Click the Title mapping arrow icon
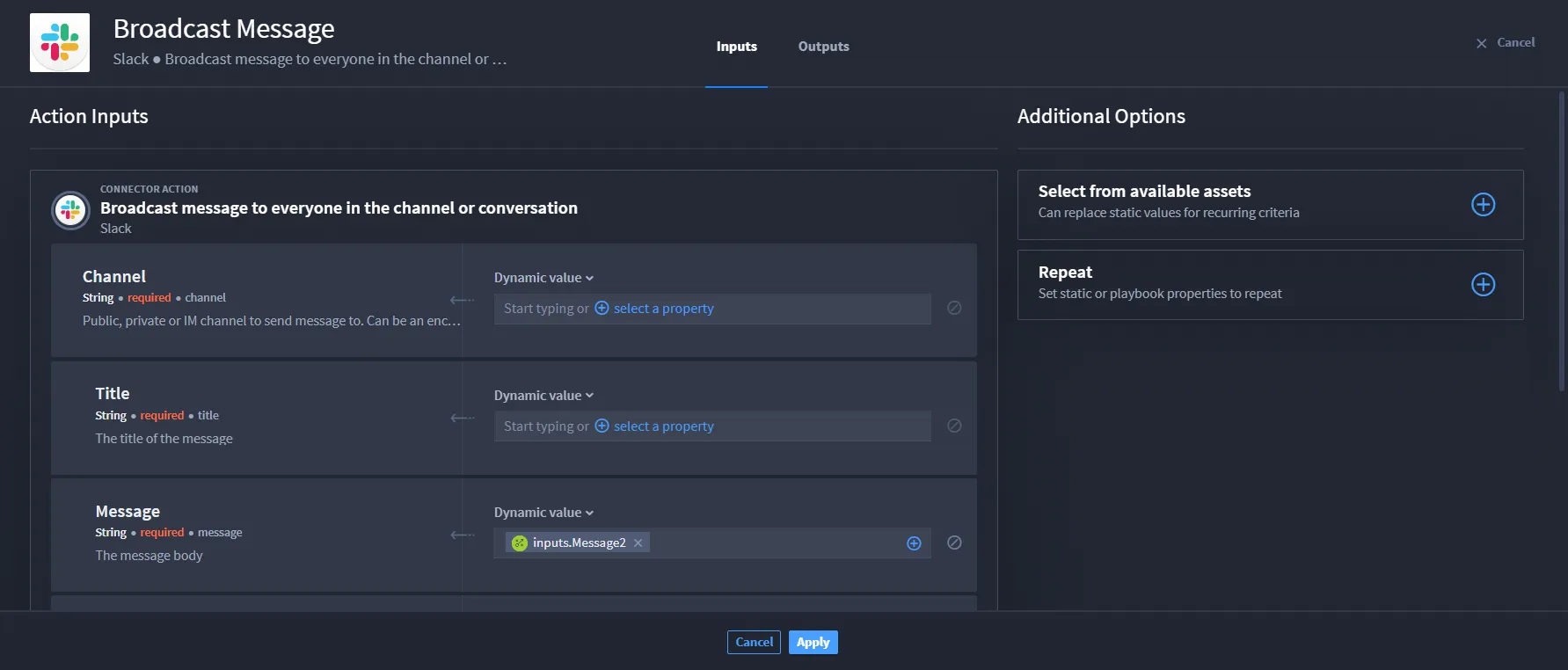Screen dimensions: 1568x670 point(462,418)
